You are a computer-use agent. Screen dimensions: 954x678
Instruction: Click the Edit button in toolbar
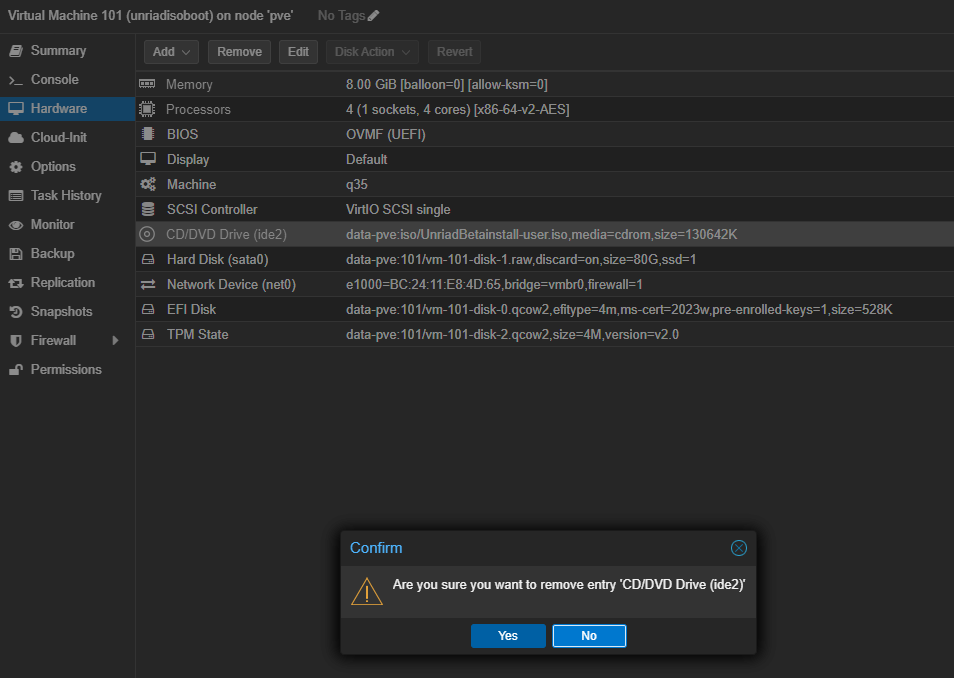(x=298, y=52)
